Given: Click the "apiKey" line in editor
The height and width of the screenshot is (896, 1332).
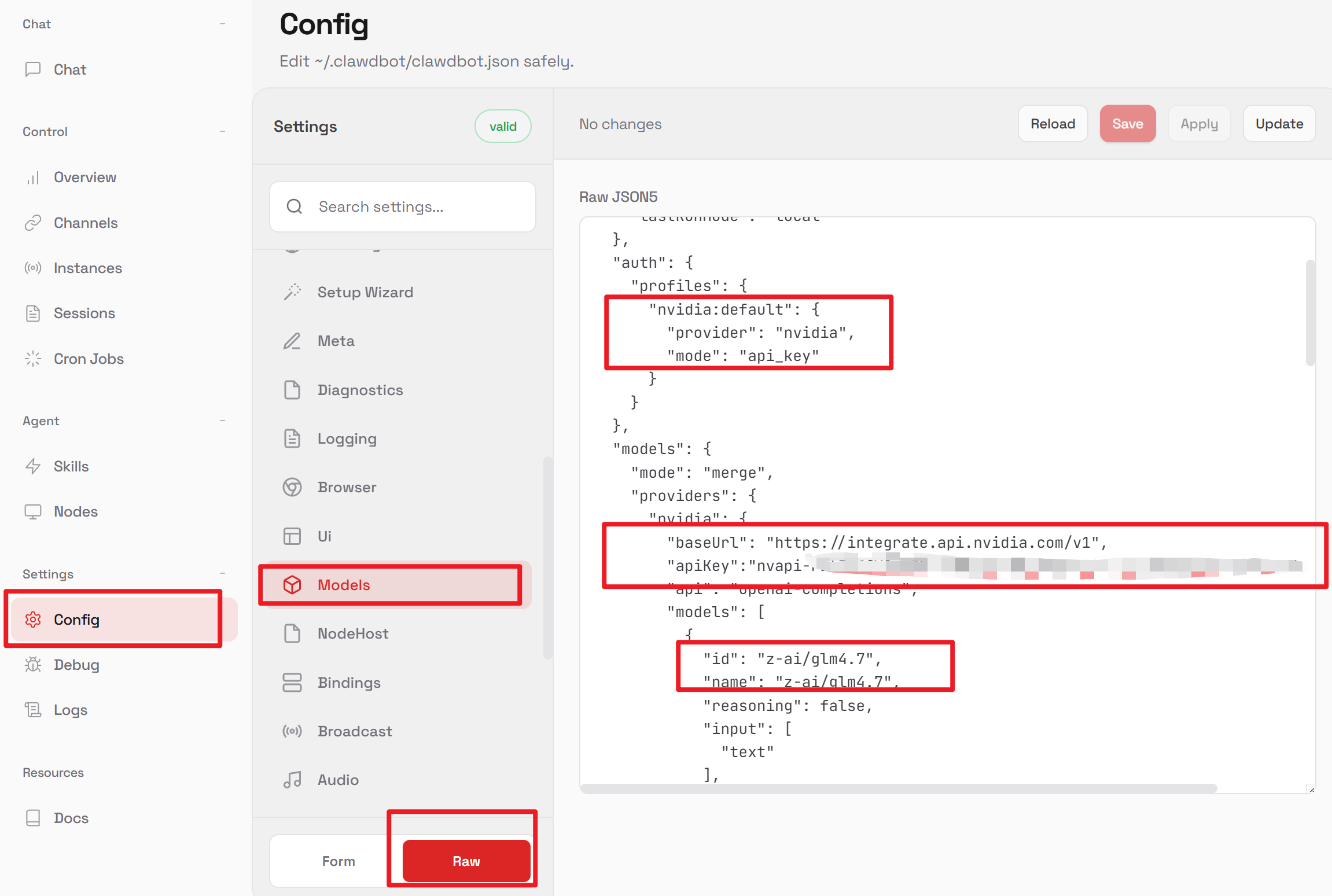Looking at the screenshot, I should click(x=984, y=566).
